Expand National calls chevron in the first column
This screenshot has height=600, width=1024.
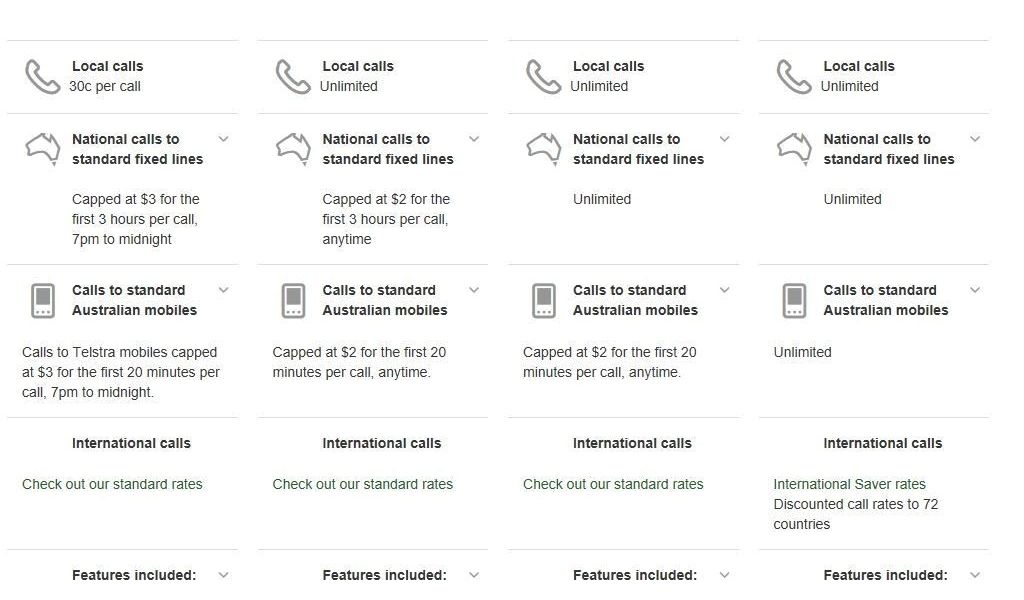click(223, 139)
